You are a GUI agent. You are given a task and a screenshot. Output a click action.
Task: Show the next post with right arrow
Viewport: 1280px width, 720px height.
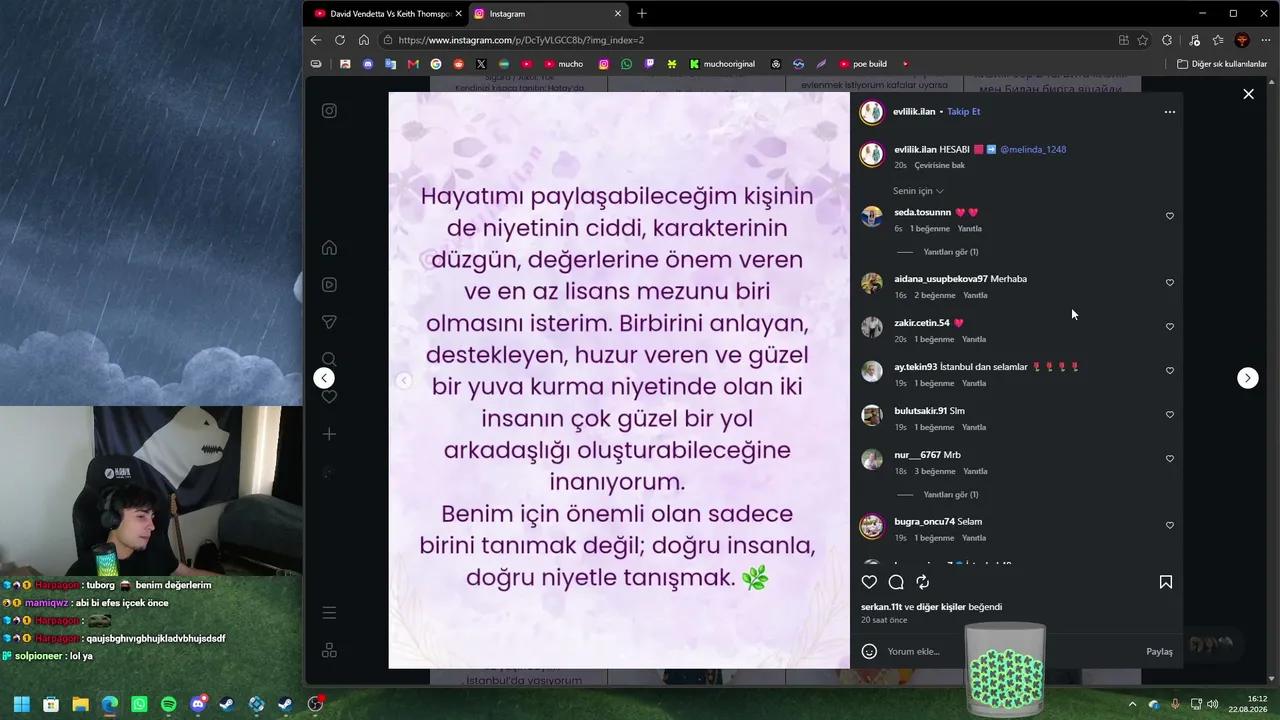tap(1248, 378)
